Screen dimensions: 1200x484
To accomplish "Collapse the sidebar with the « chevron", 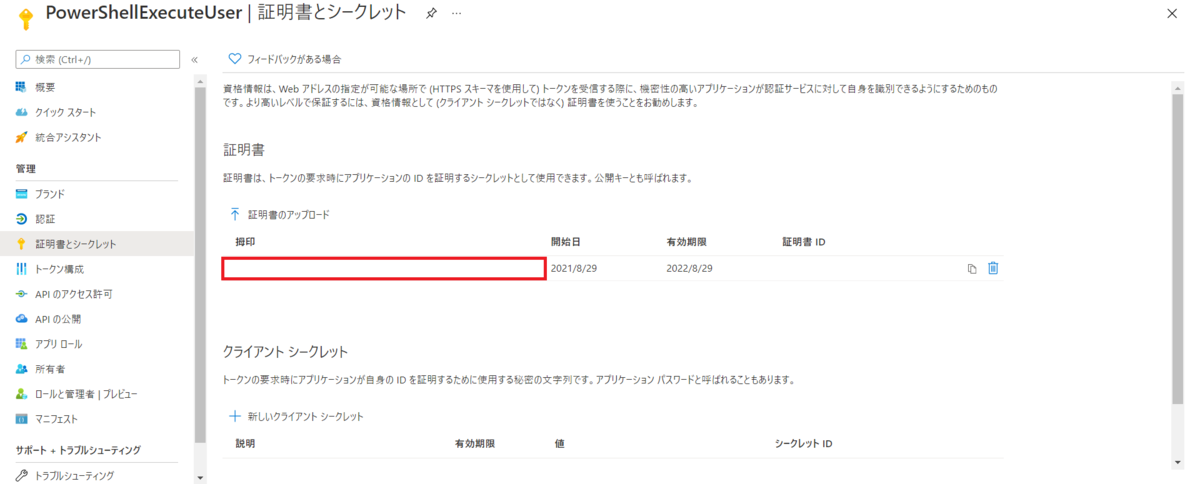I will point(194,60).
